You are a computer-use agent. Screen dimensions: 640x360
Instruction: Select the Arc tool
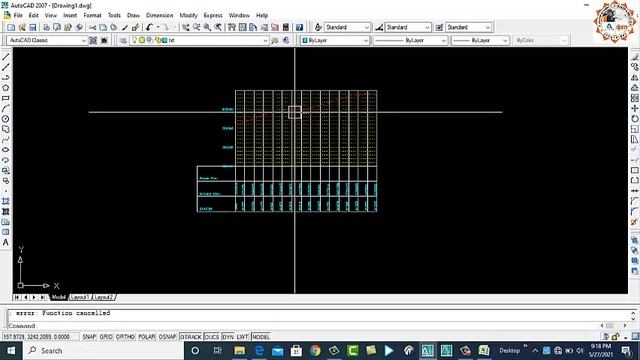click(x=6, y=109)
